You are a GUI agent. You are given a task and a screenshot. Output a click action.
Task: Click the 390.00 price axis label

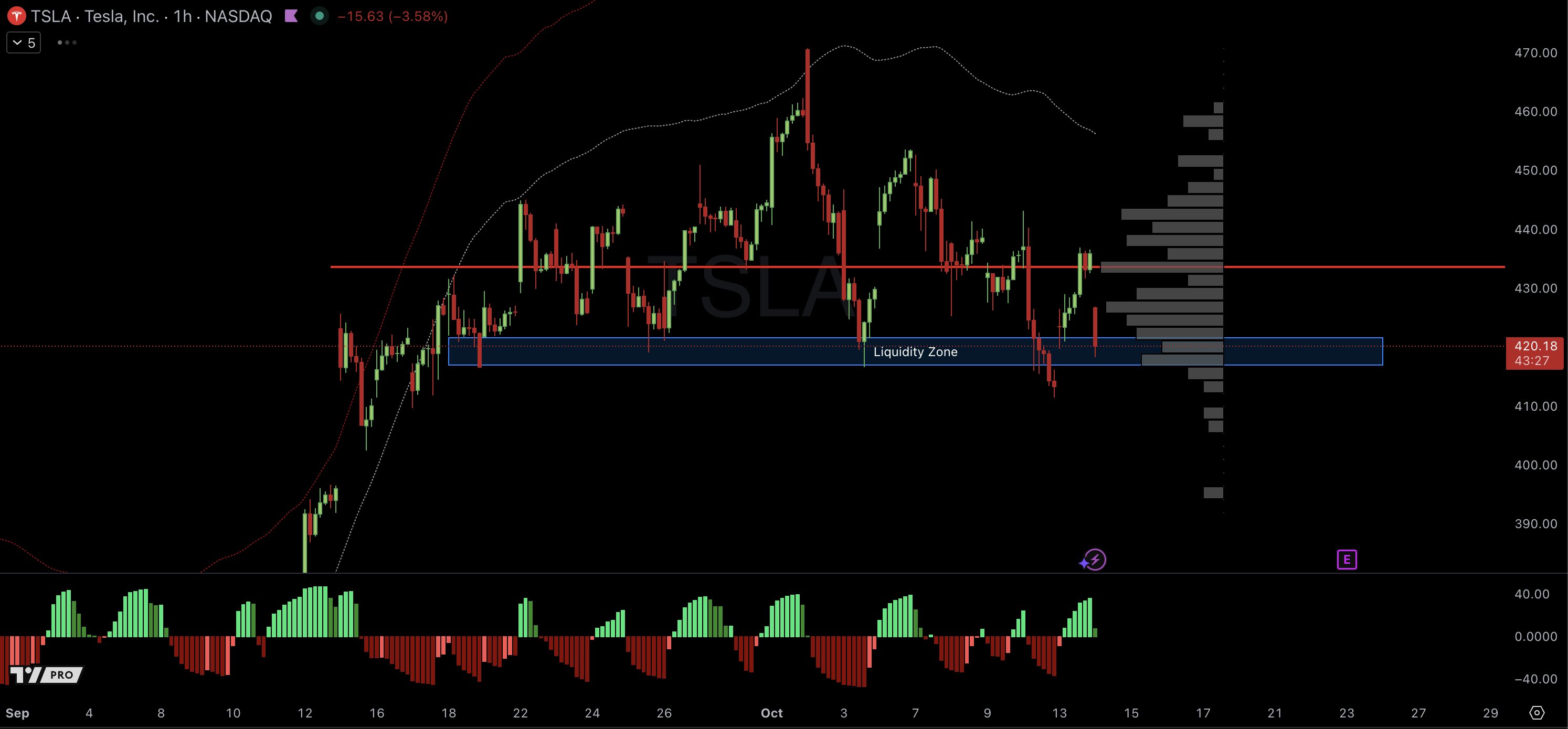[x=1536, y=524]
